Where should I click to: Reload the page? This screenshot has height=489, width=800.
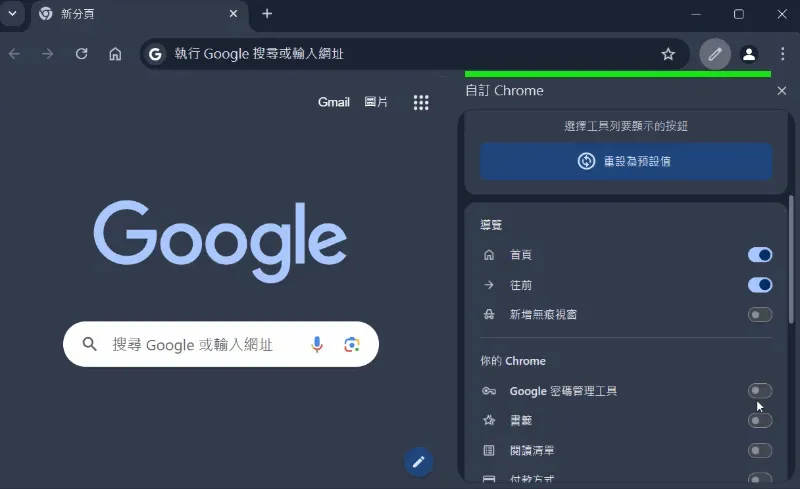click(x=82, y=54)
